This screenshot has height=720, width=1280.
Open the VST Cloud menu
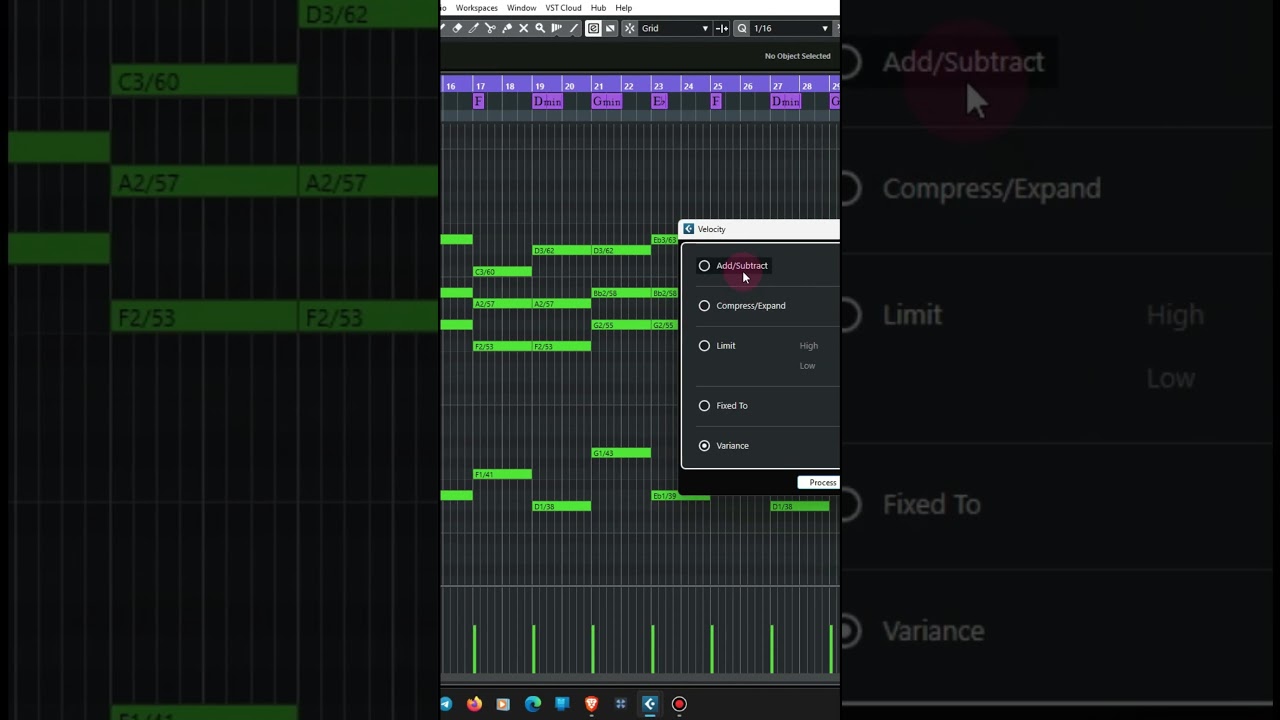563,8
